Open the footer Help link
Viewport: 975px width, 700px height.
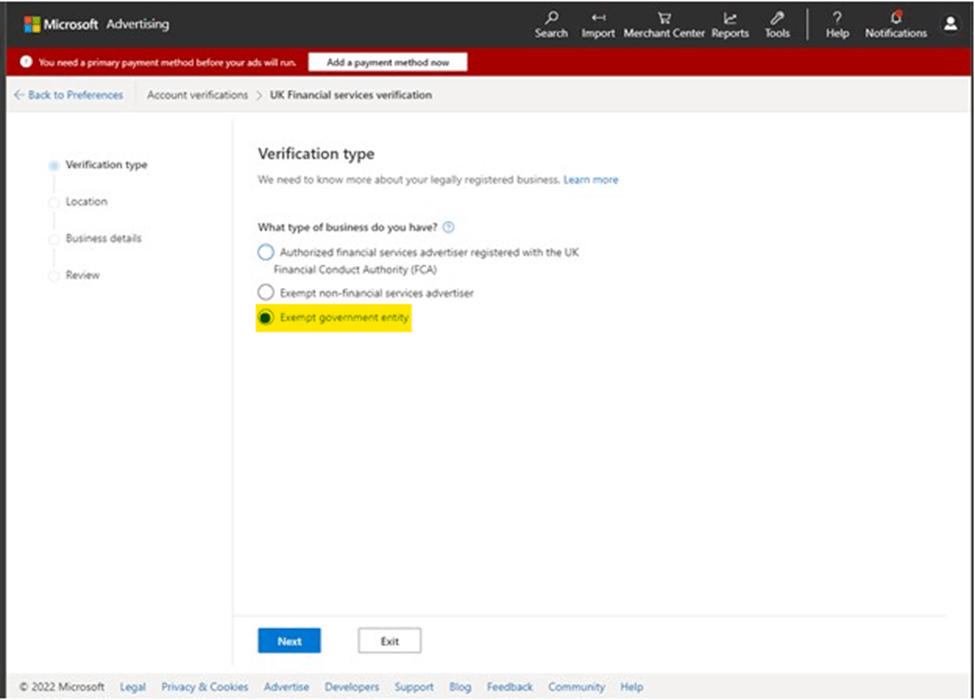point(631,687)
